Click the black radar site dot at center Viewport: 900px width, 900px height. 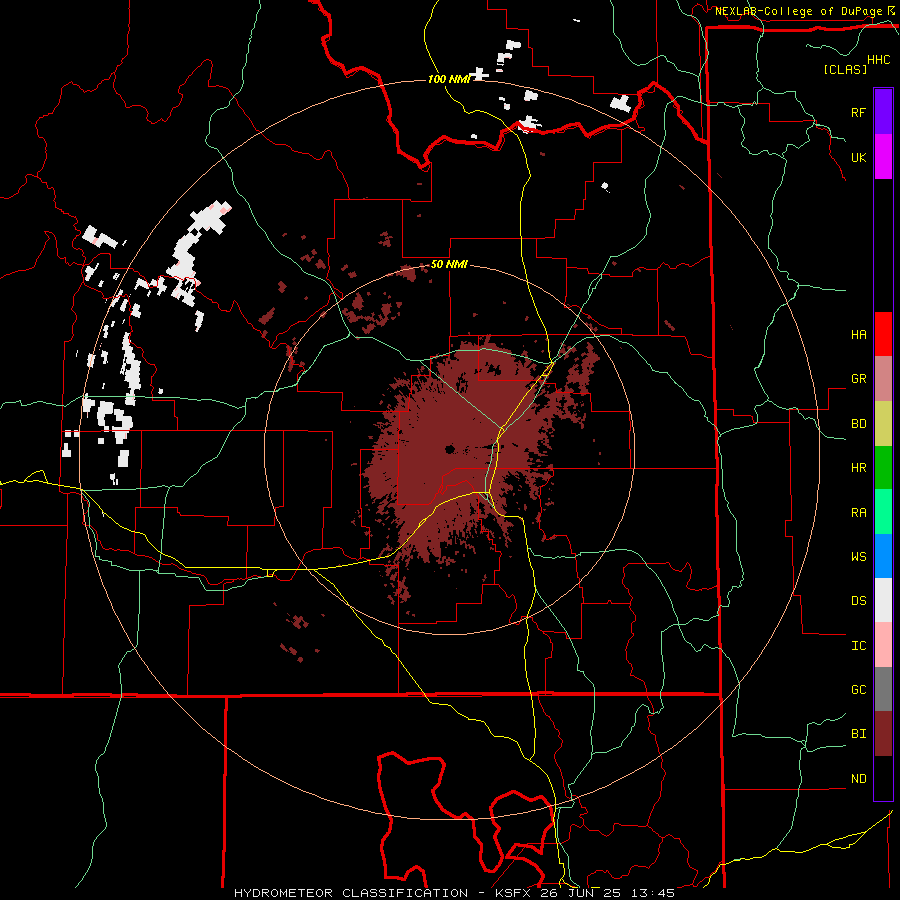coord(449,449)
